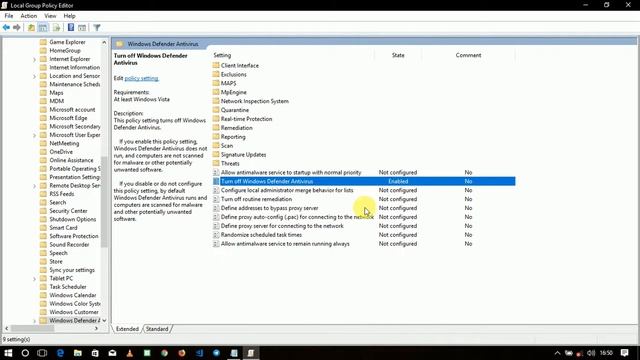This screenshot has height=360, width=640.
Task: Expand the Tablet PC tree node
Action: [x=34, y=279]
